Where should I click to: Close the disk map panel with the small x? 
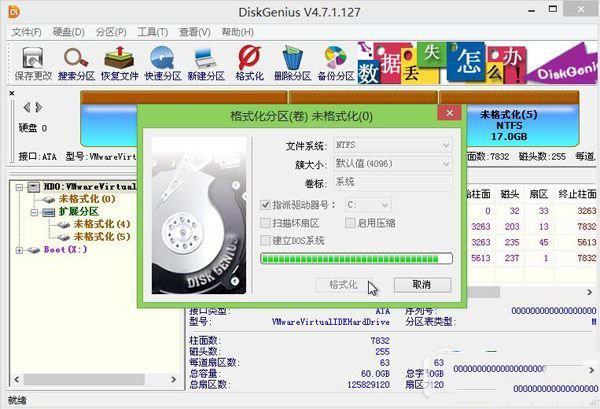[x=12, y=93]
